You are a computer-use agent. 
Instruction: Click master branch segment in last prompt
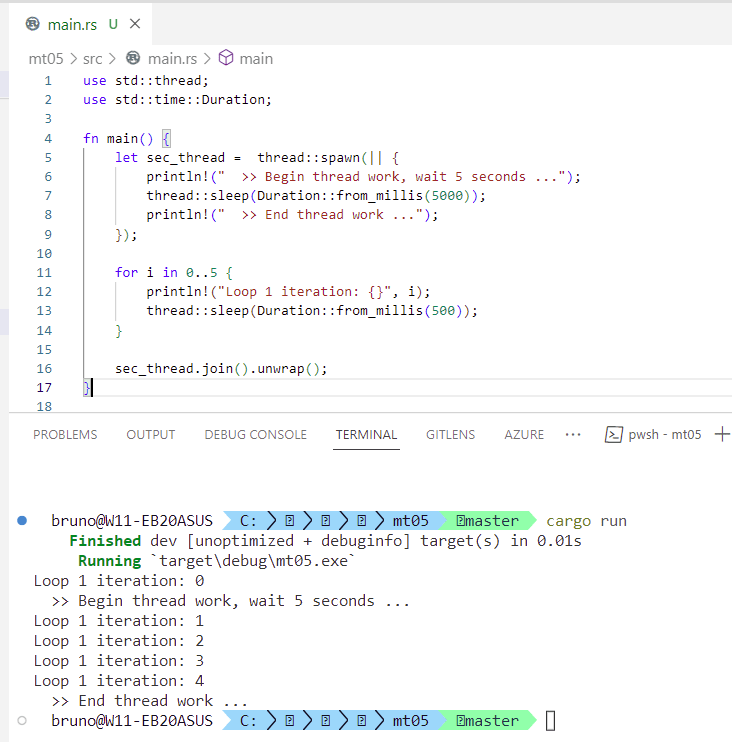487,721
